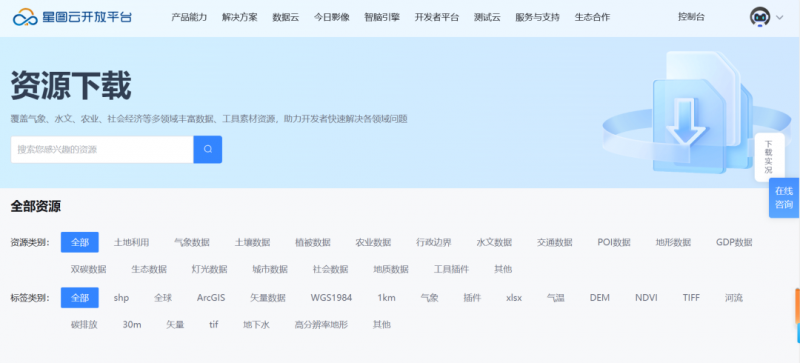The height and width of the screenshot is (363, 800).
Task: Click the large download folder illustration
Action: click(699, 112)
